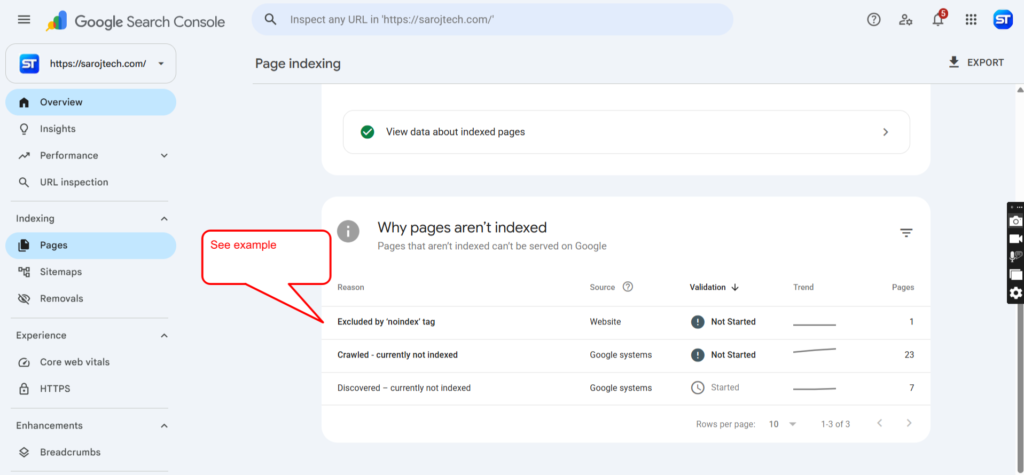1024x475 pixels.
Task: Open Excluded by 'noindex' tag row
Action: pos(626,322)
